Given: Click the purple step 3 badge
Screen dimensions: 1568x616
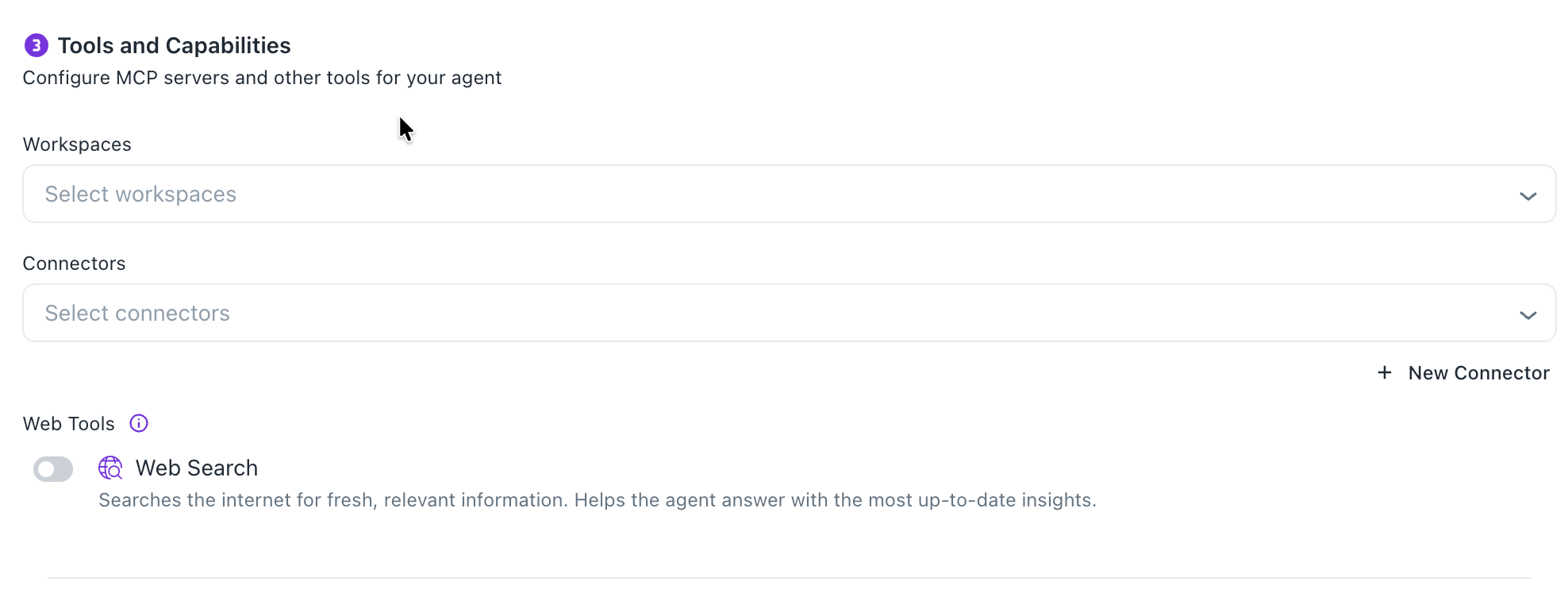Looking at the screenshot, I should (37, 46).
